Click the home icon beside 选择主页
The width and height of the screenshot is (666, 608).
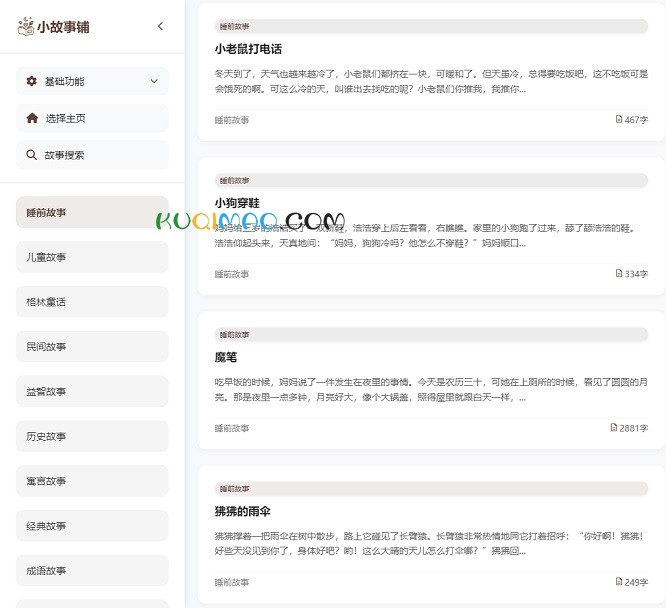(x=32, y=118)
